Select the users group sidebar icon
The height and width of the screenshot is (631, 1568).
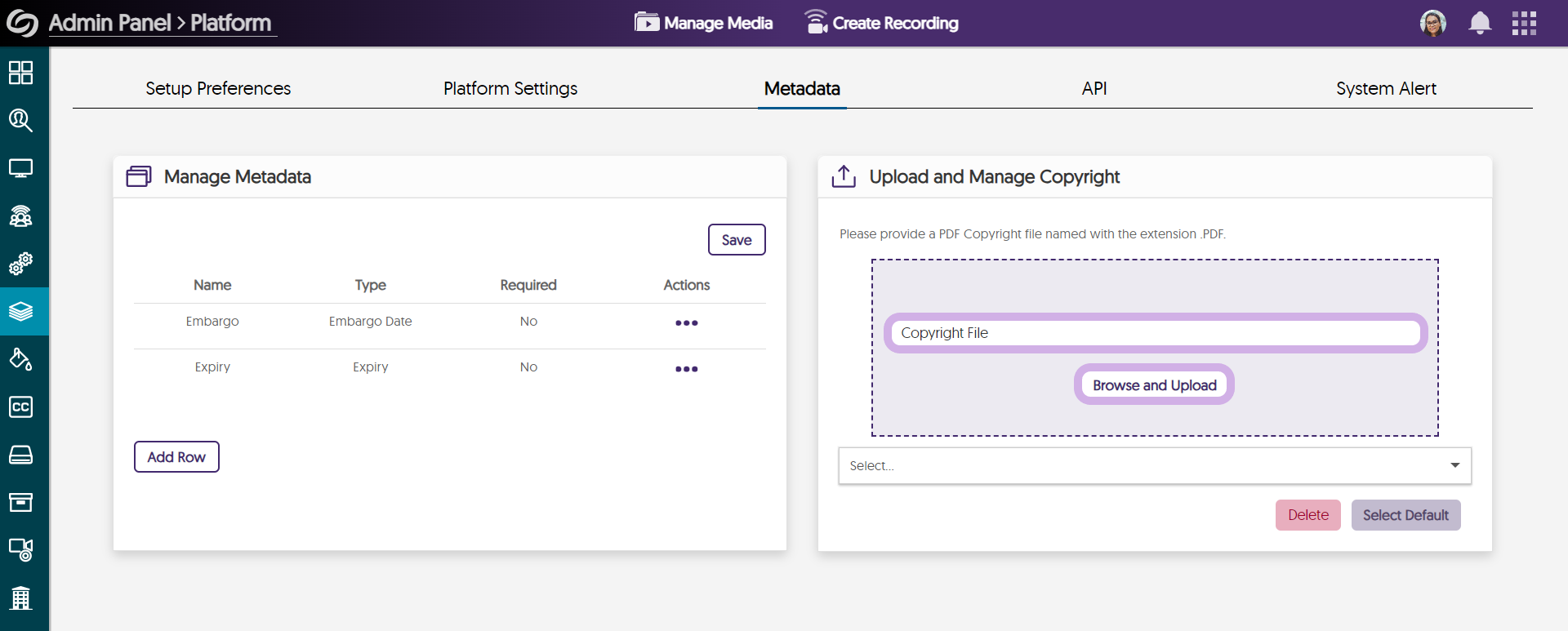20,216
